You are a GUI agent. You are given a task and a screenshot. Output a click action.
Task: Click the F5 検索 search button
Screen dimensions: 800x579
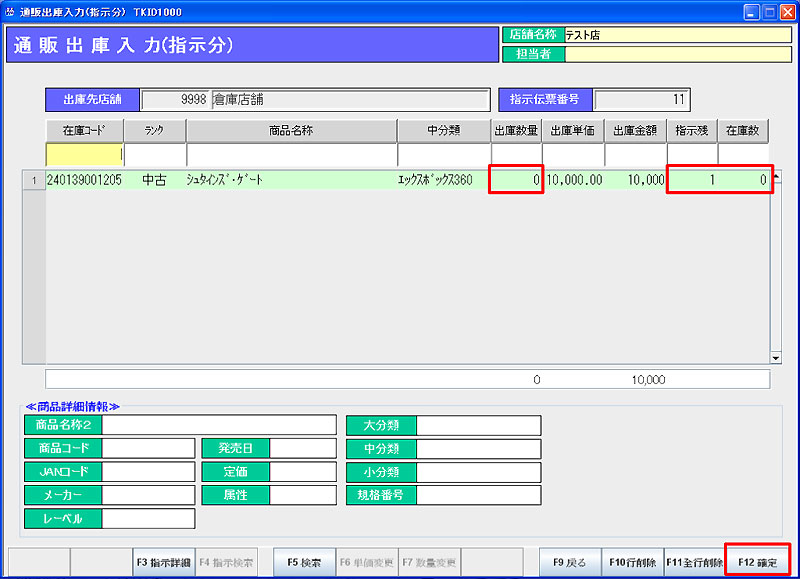point(304,563)
